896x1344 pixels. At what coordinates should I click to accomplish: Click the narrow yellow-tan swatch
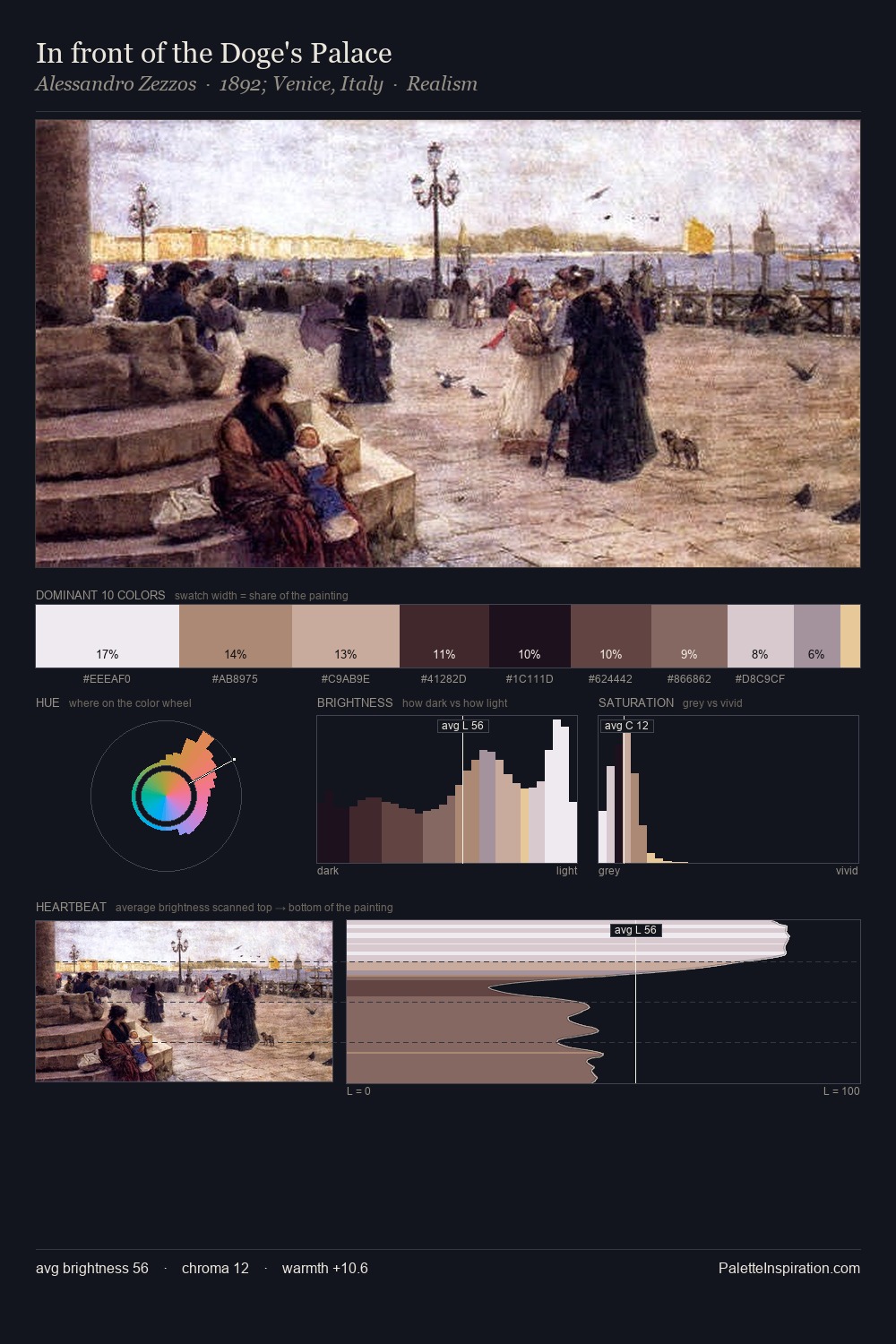click(850, 636)
